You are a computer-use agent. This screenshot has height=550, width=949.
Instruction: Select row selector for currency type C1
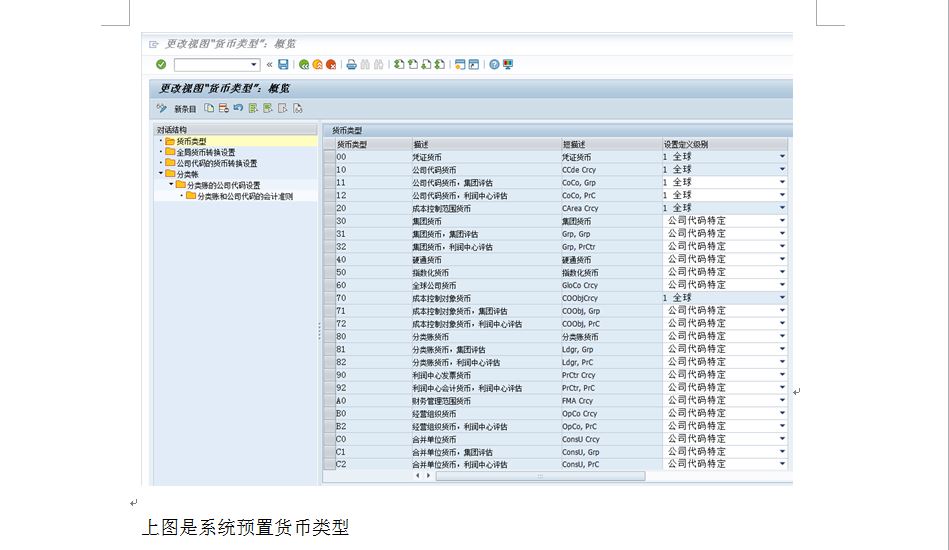[329, 451]
